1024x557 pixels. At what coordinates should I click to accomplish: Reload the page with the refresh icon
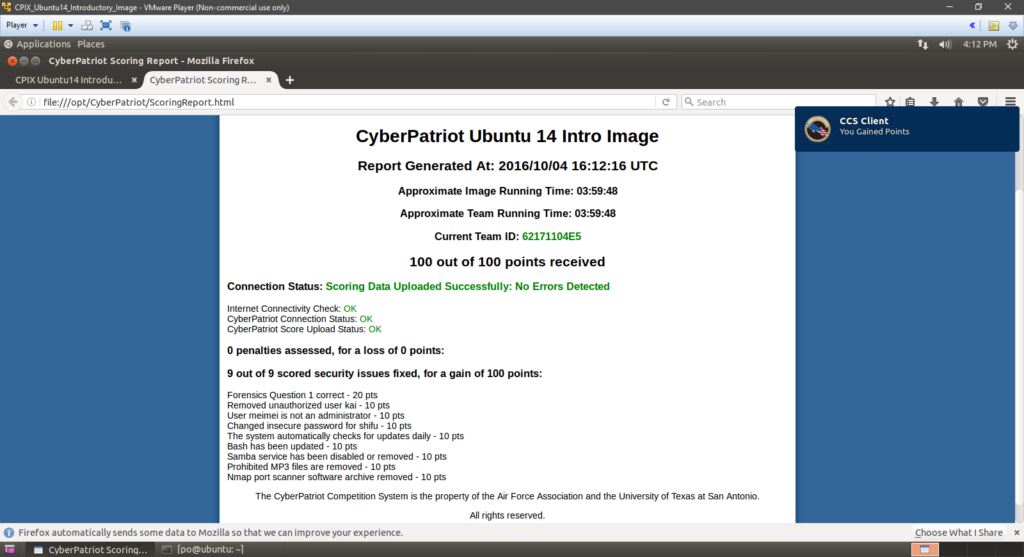[x=665, y=102]
